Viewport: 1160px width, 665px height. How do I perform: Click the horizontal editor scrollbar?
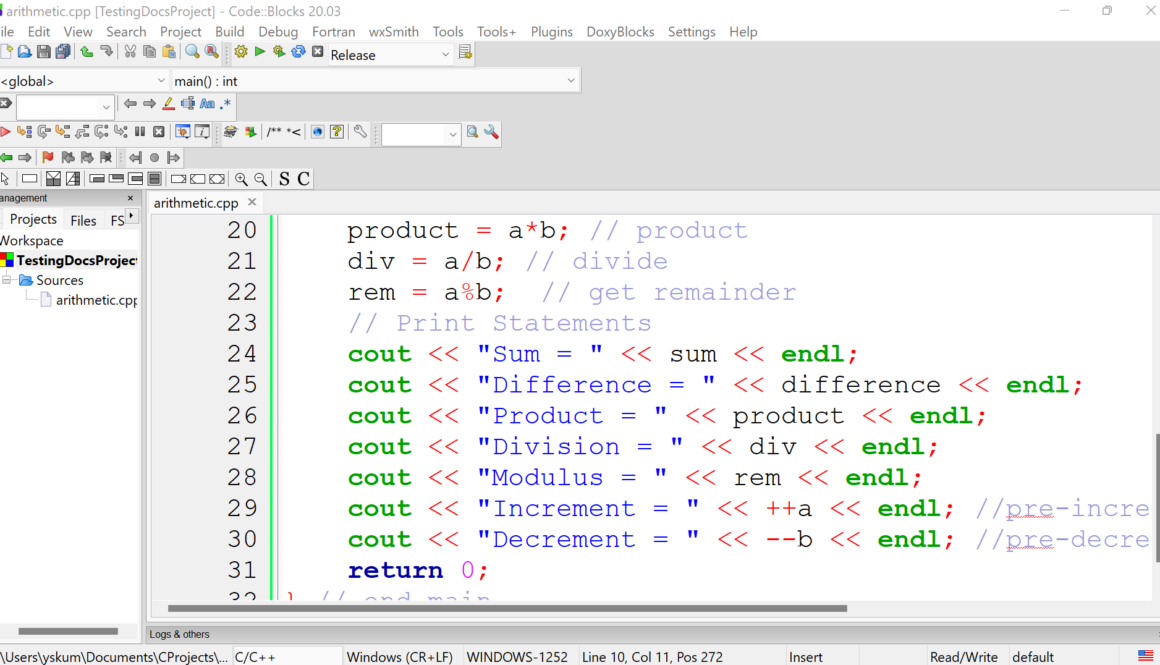click(x=500, y=607)
